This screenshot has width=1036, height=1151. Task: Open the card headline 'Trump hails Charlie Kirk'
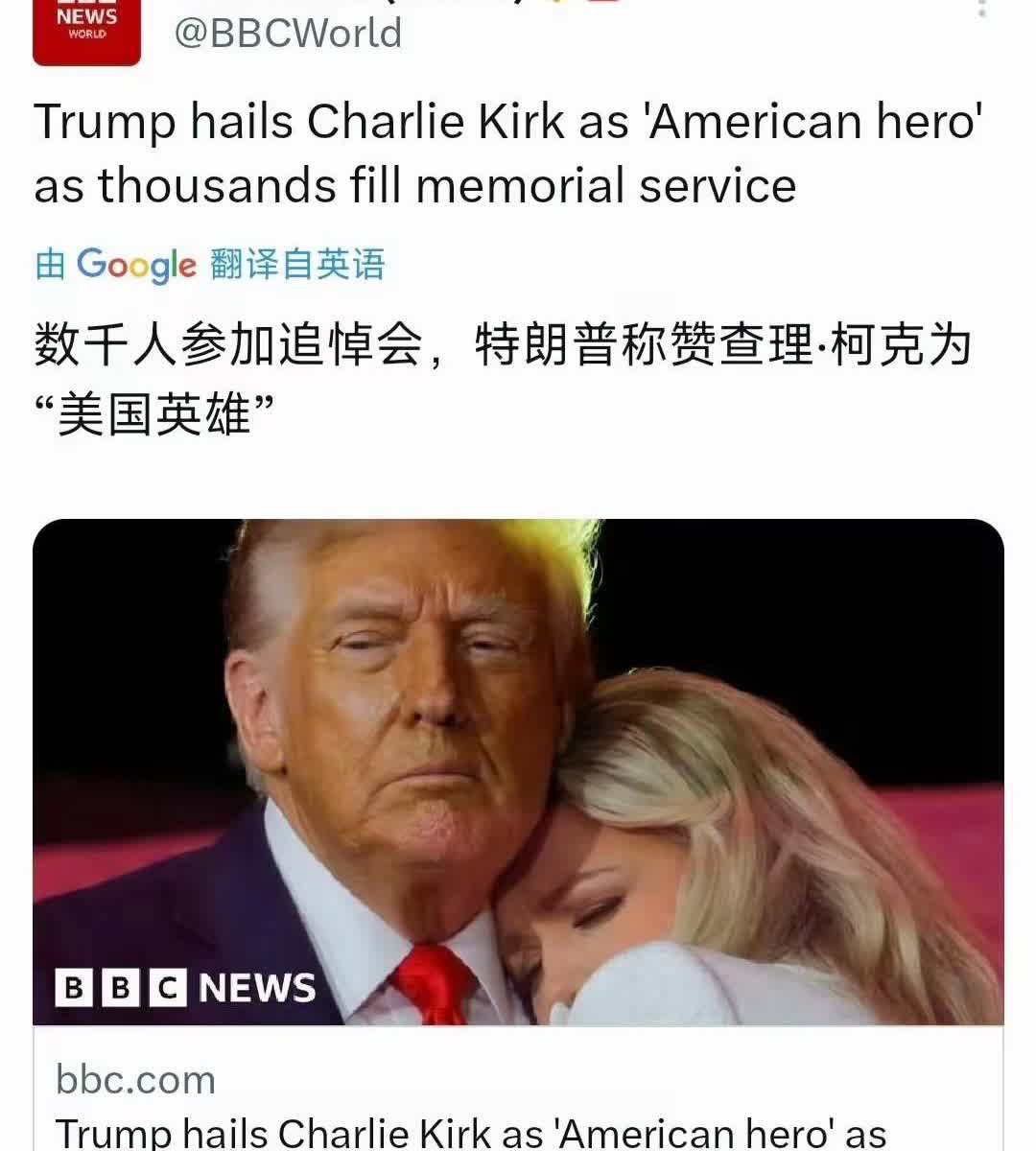pos(471,1133)
